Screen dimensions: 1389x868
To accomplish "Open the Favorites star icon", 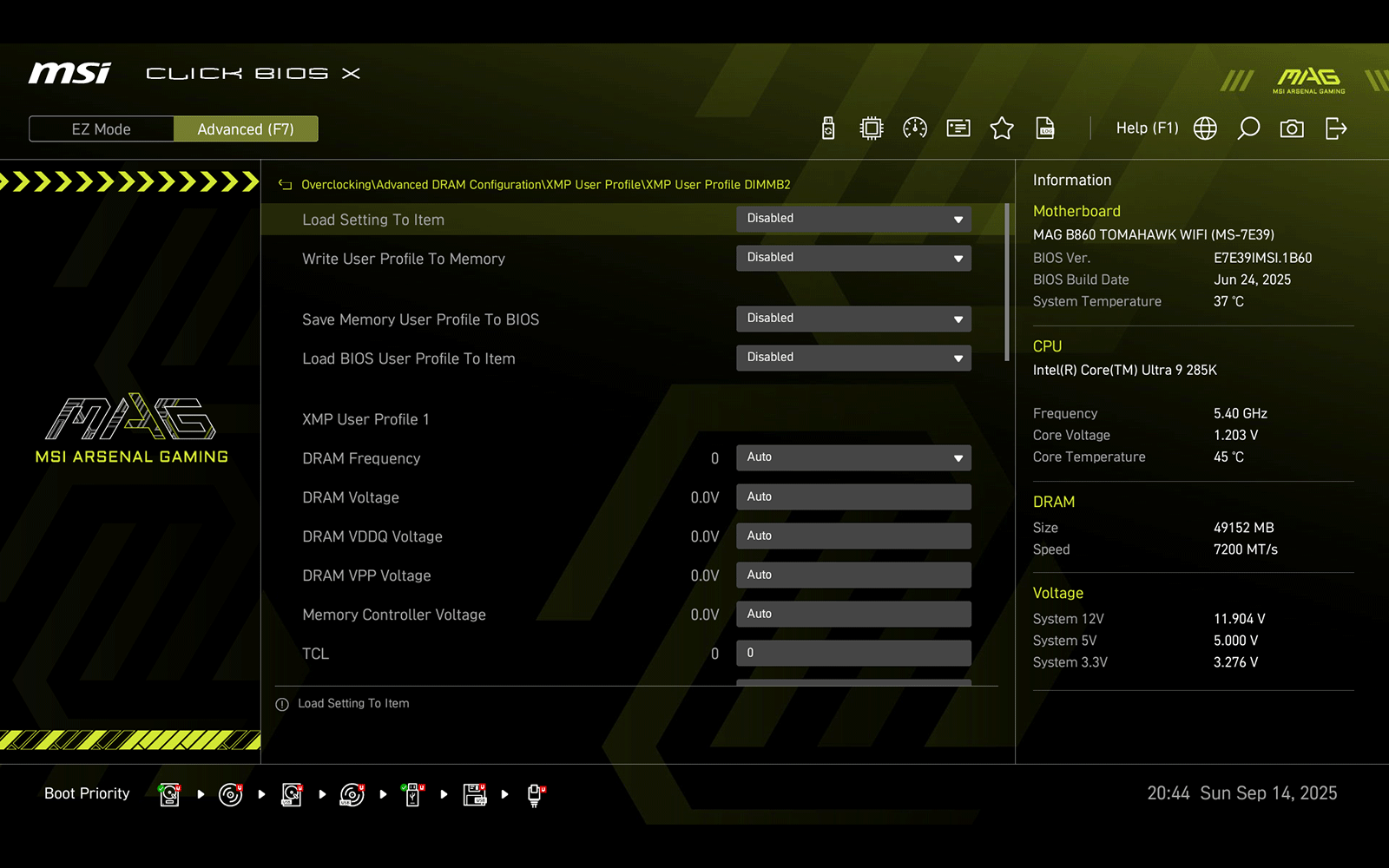I will tap(1002, 128).
